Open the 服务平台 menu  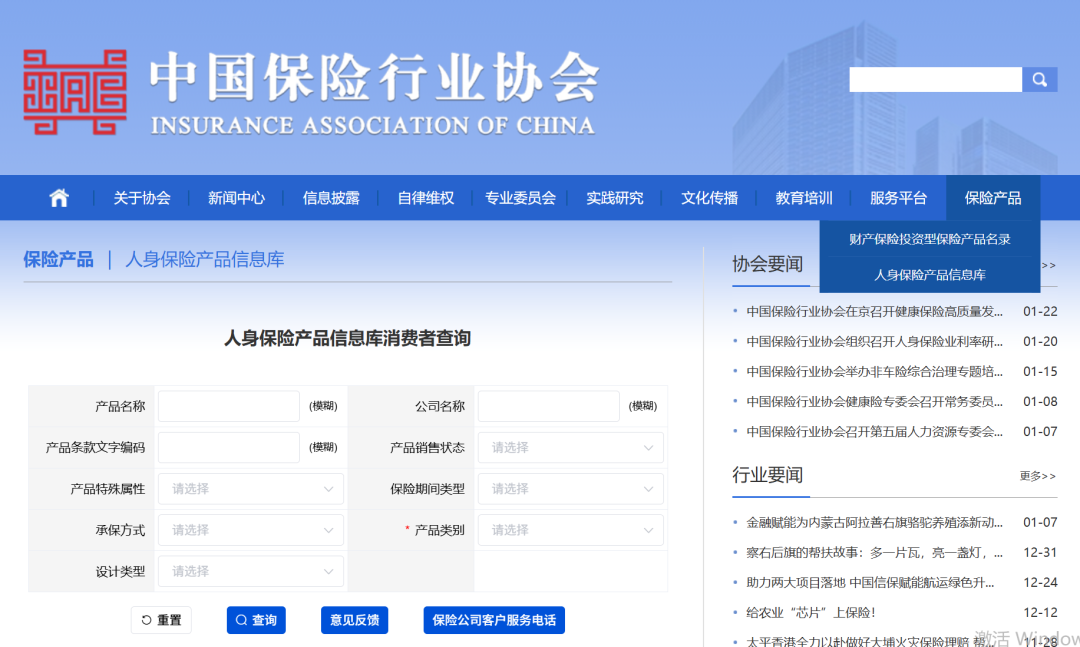point(898,198)
